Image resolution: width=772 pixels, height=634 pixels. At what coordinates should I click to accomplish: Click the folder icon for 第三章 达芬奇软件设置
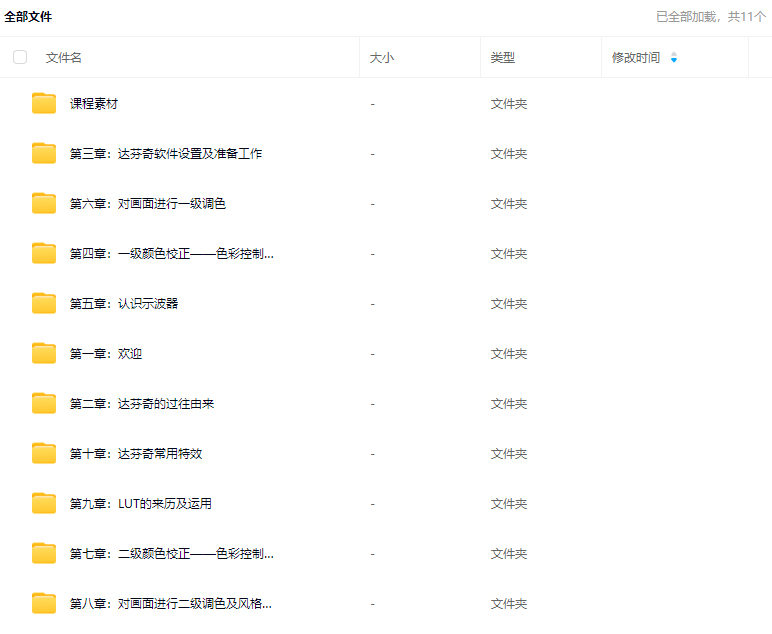pos(44,153)
